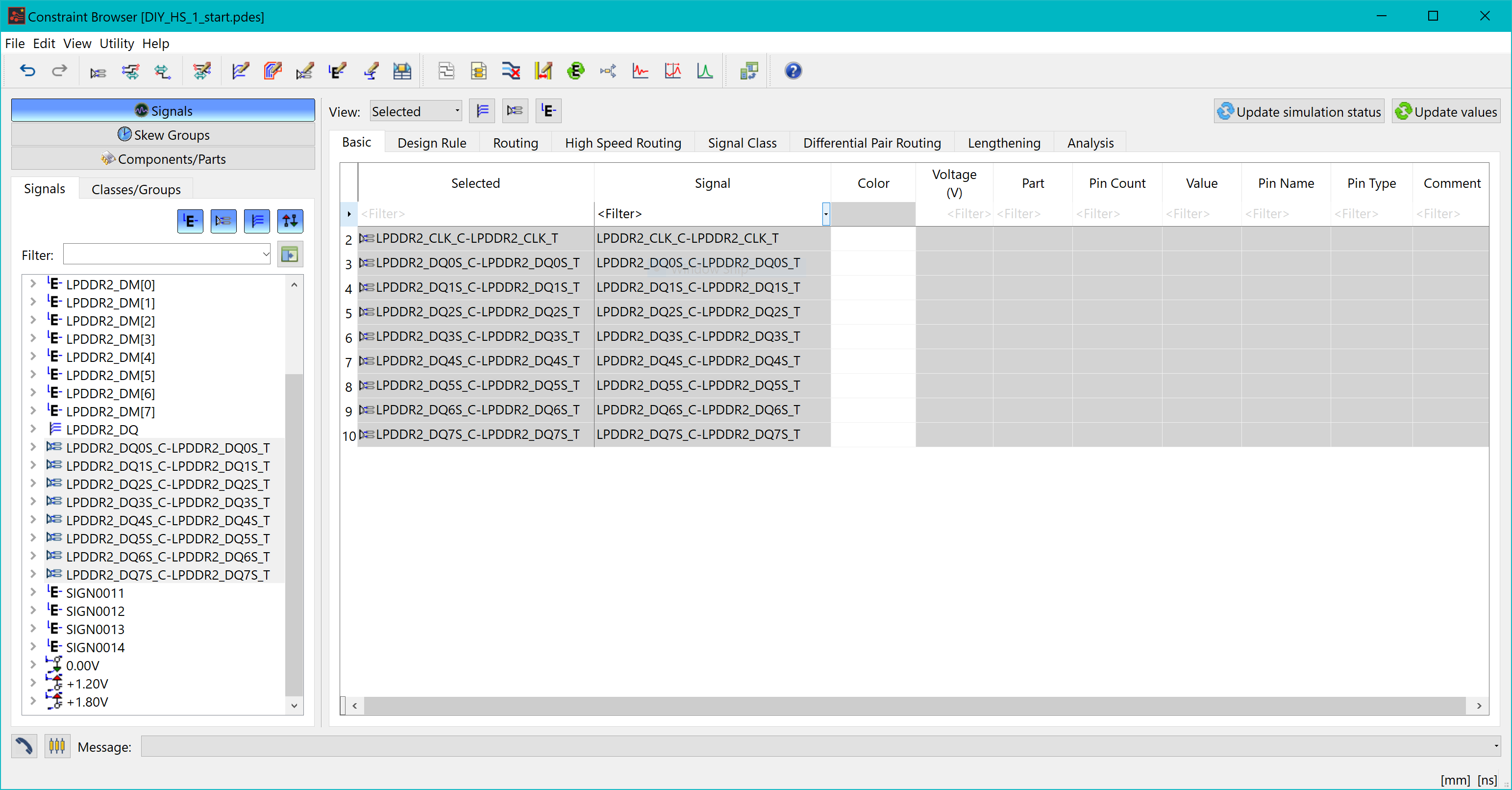This screenshot has width=1512, height=790.
Task: Click the routes with red X icon
Action: (x=511, y=72)
